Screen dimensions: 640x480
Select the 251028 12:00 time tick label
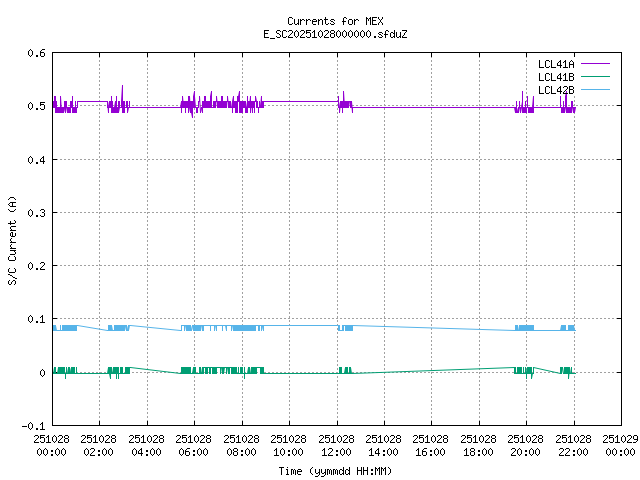[x=336, y=444]
